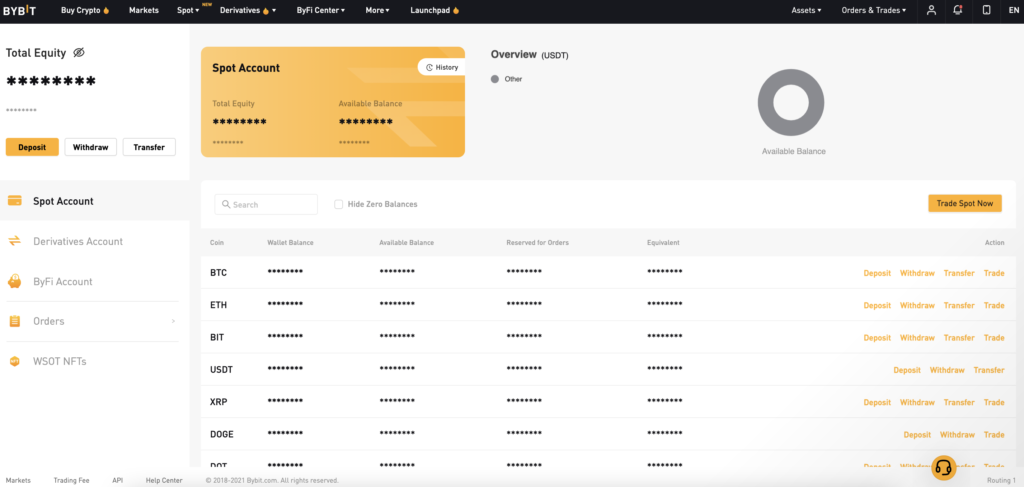1024x487 pixels.
Task: Select Spot Account in the sidebar
Action: [x=95, y=201]
